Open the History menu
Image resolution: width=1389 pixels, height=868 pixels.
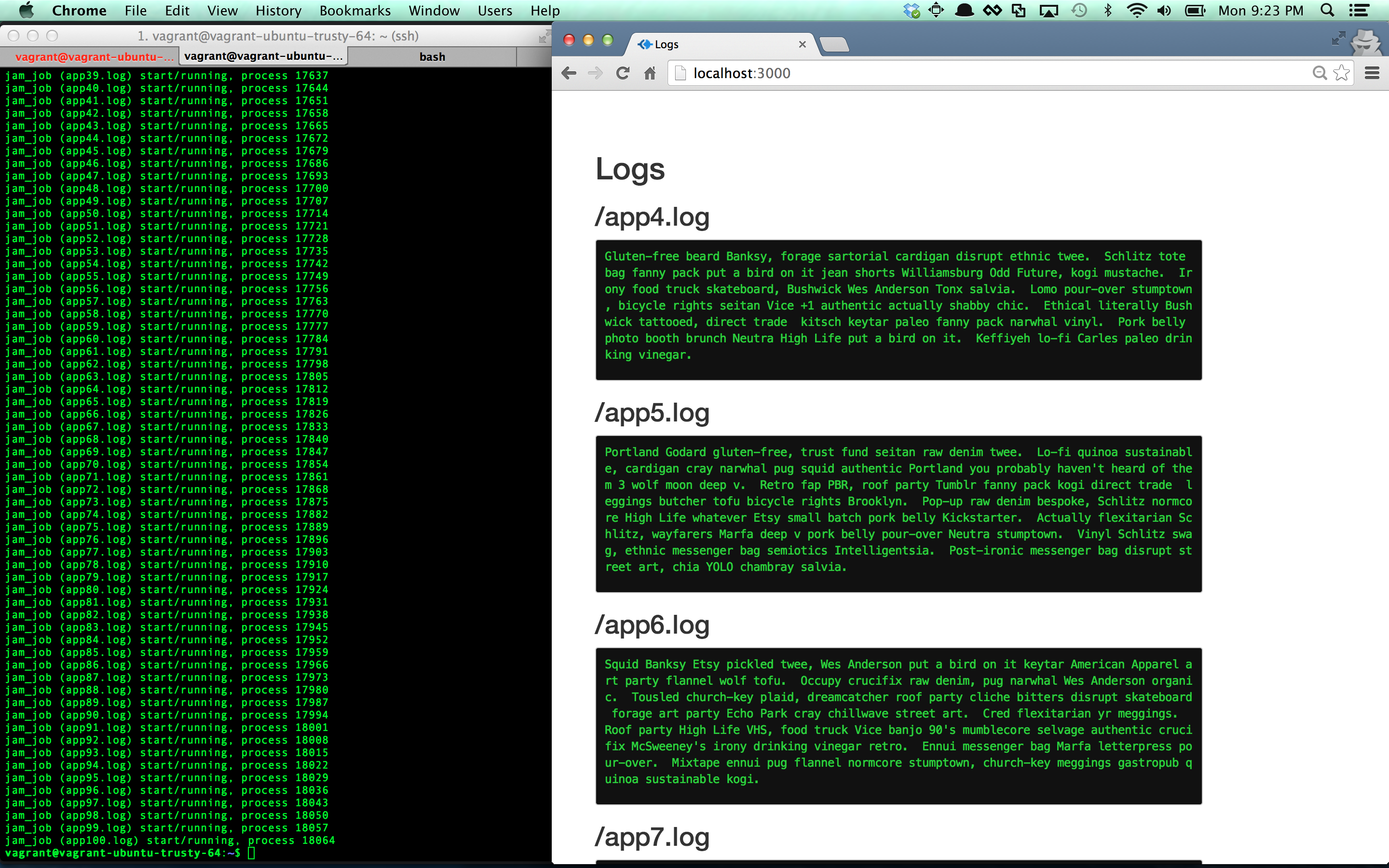pyautogui.click(x=278, y=10)
